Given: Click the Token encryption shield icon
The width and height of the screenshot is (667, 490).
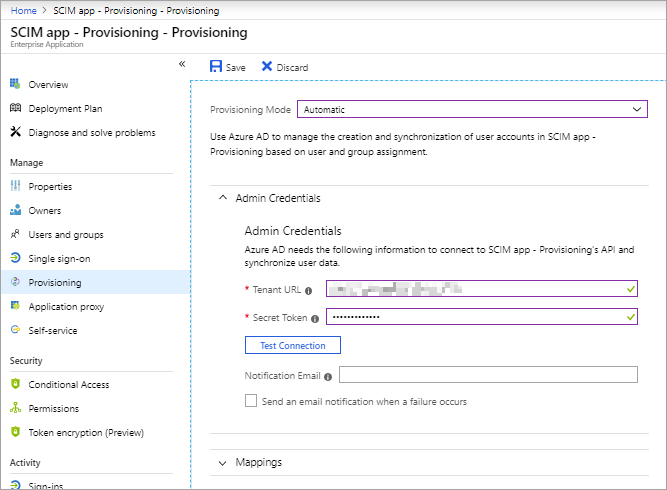Looking at the screenshot, I should (x=15, y=432).
